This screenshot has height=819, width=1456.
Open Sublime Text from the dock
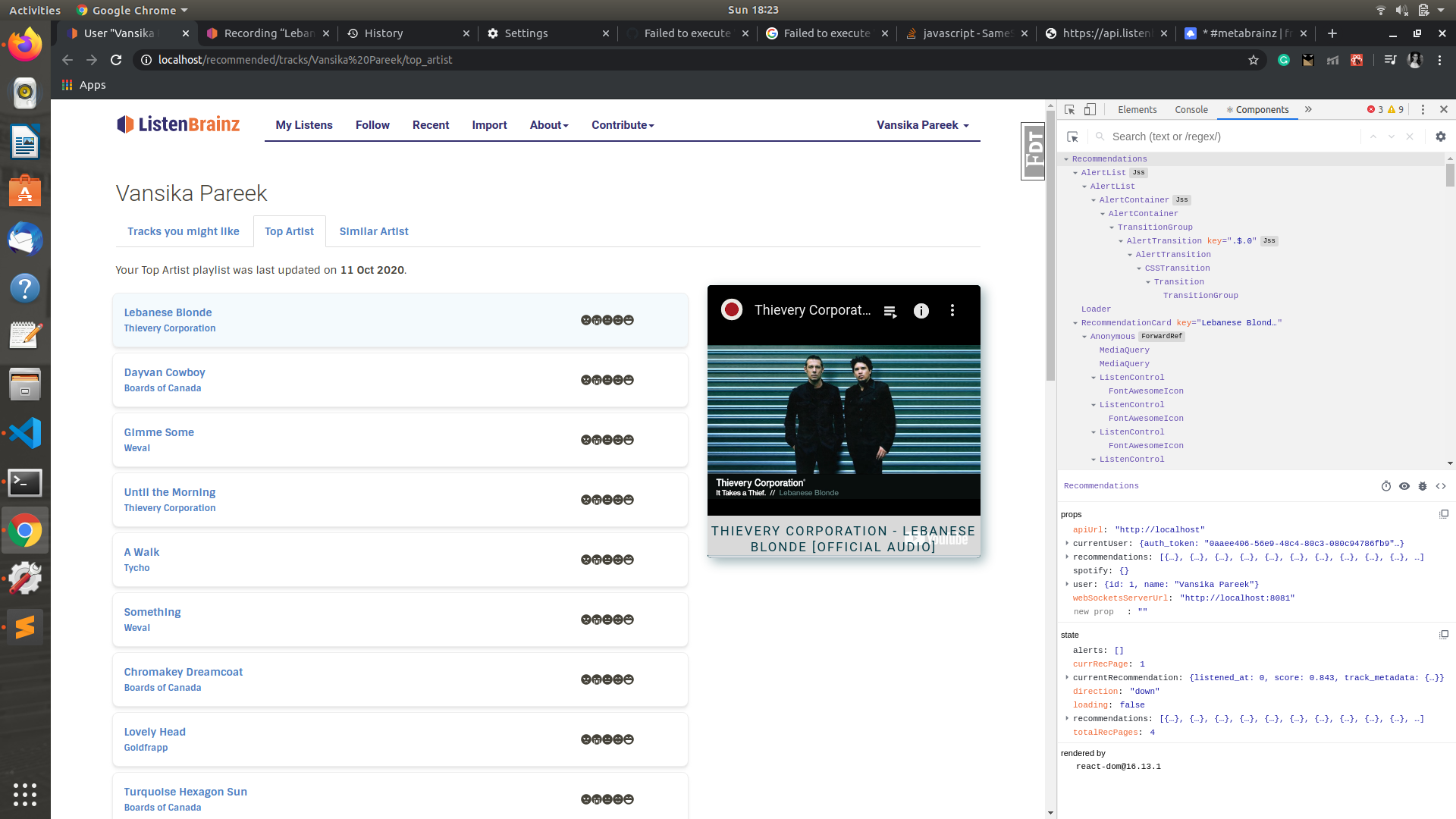pos(25,626)
